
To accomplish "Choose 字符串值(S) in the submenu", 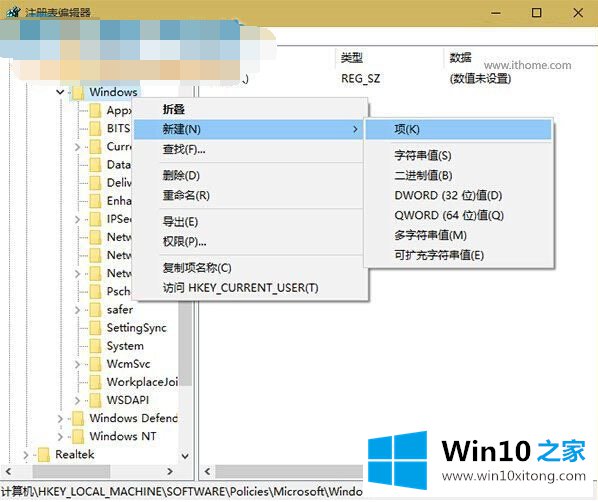I will point(459,155).
